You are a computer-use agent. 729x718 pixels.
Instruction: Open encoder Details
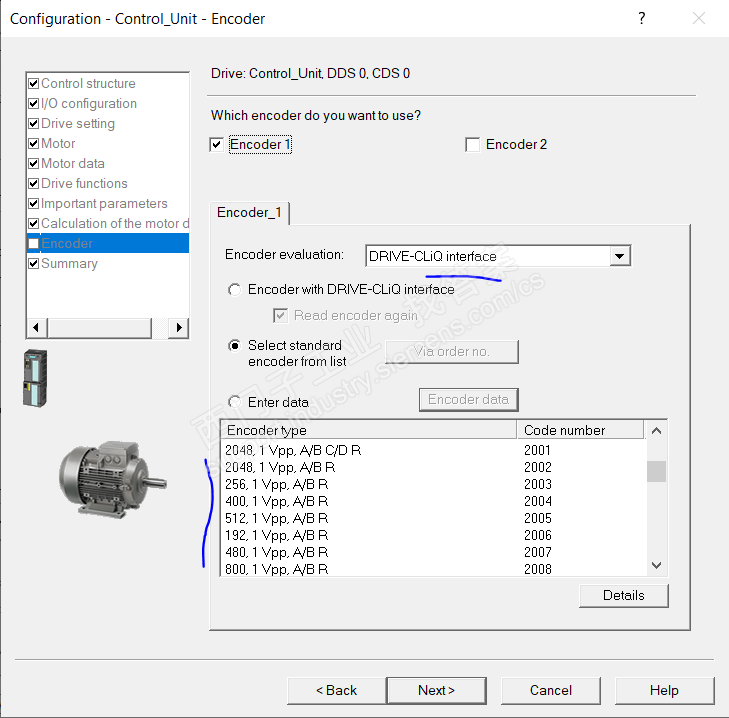tap(623, 596)
